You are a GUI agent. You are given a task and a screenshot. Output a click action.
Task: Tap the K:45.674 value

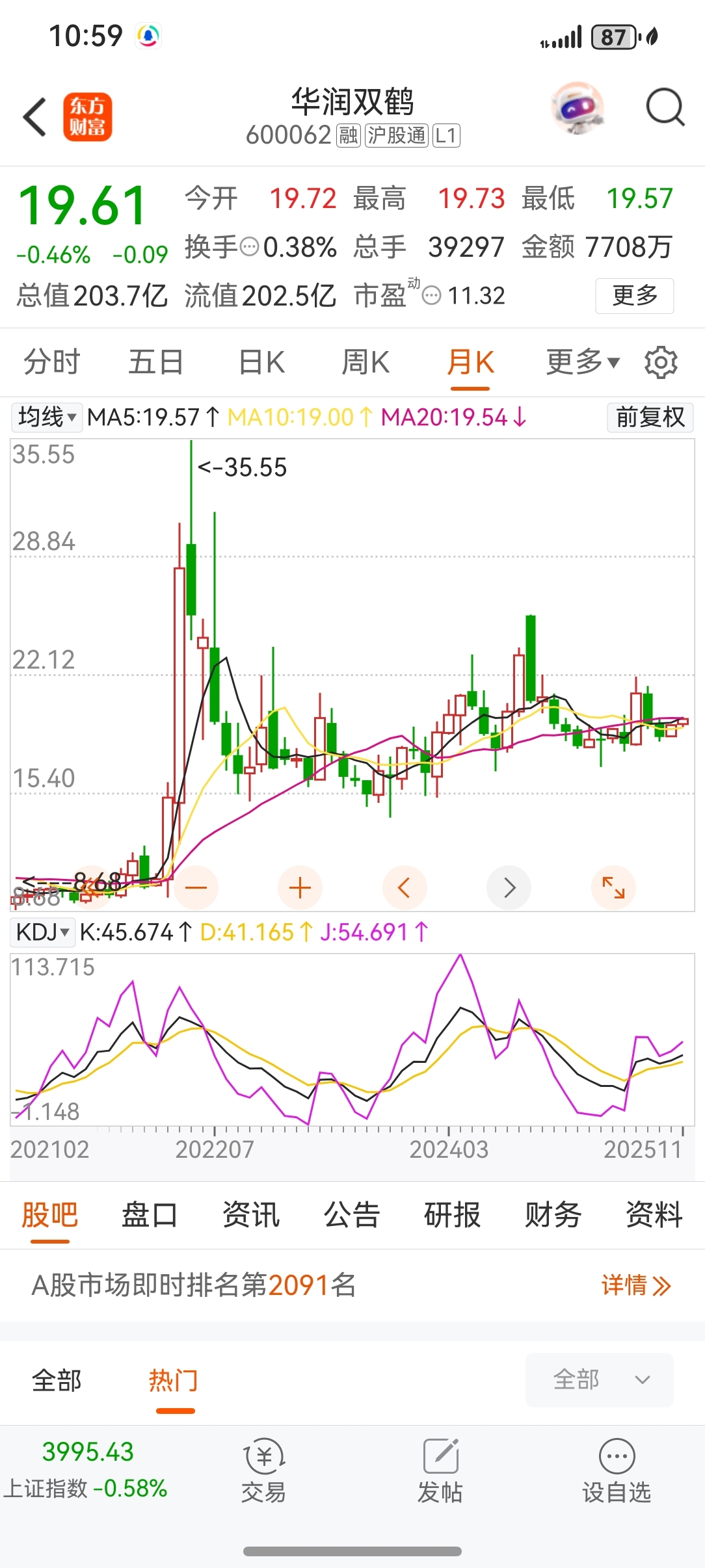(136, 932)
